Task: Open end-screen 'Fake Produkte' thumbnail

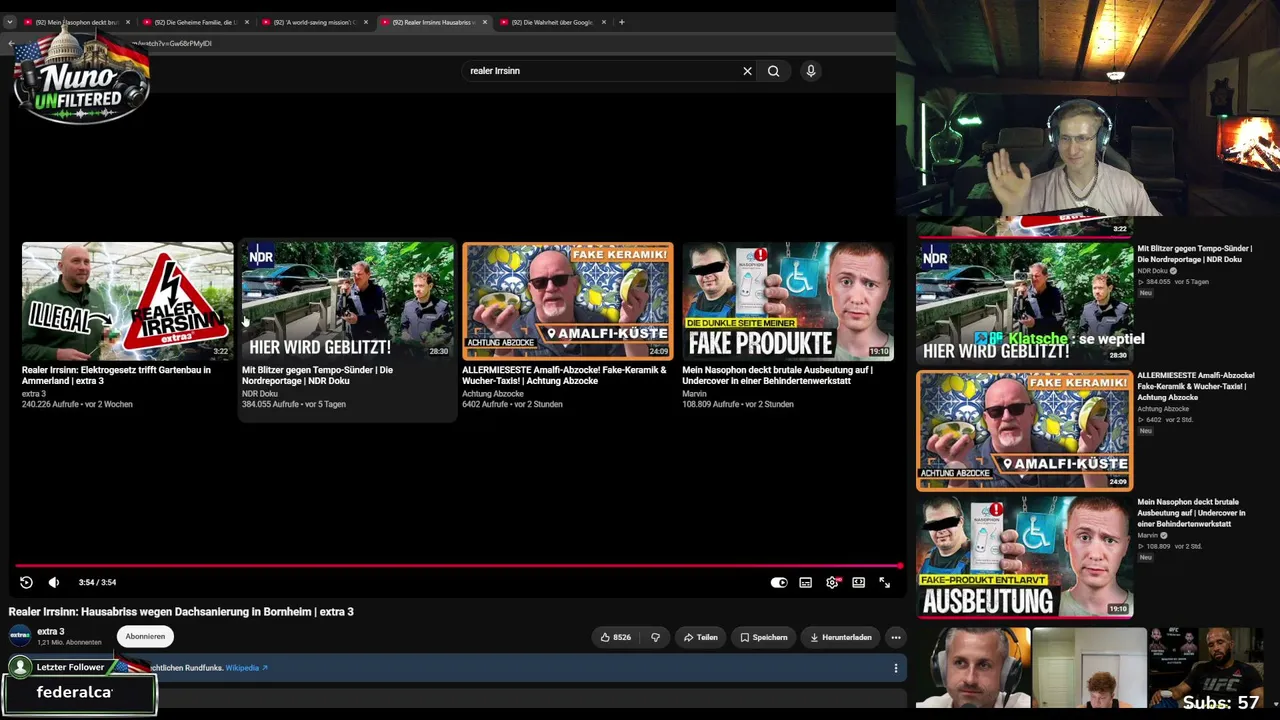Action: pyautogui.click(x=788, y=301)
